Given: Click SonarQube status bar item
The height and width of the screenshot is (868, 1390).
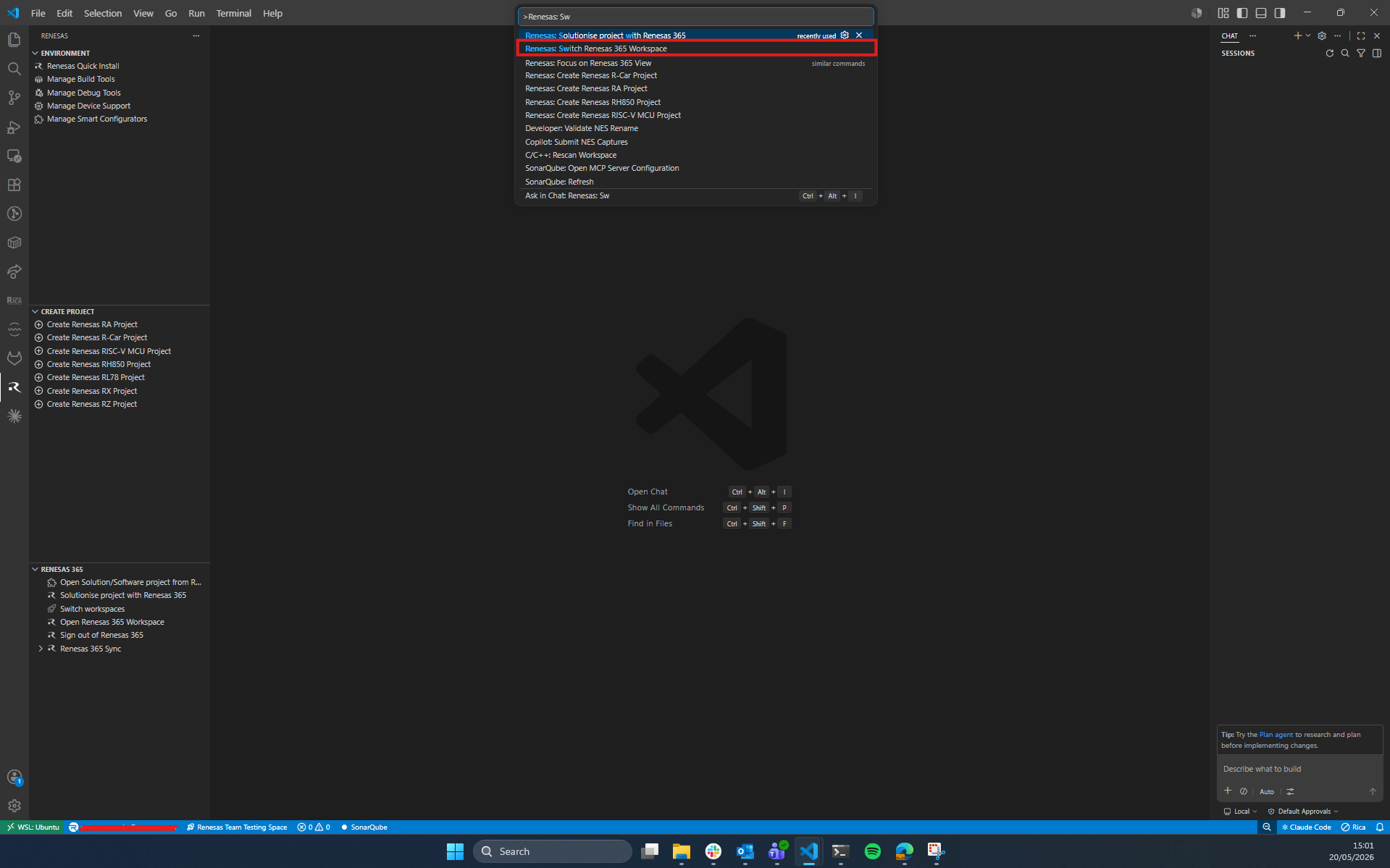Looking at the screenshot, I should coord(364,827).
